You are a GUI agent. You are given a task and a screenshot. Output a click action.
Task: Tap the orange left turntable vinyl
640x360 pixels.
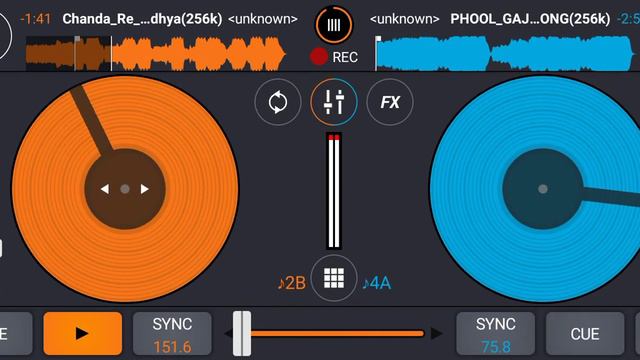(125, 189)
